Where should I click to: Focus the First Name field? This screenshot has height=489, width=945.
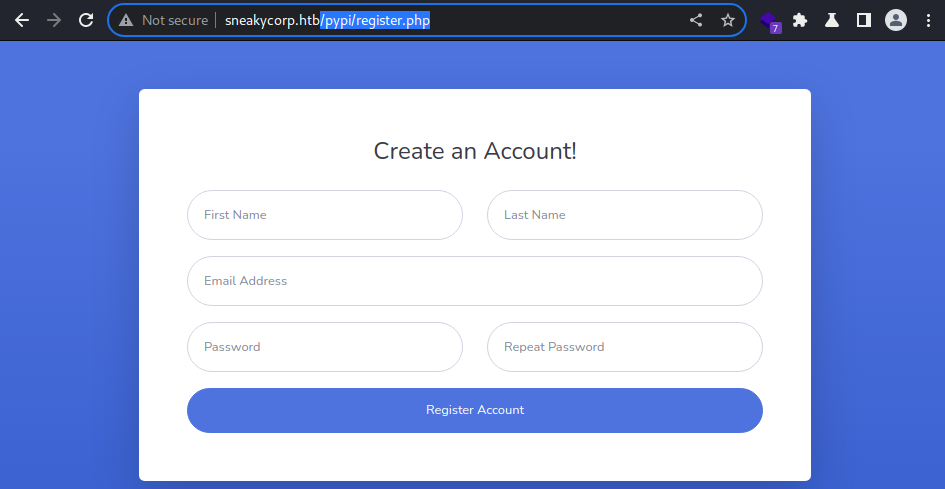(x=325, y=215)
